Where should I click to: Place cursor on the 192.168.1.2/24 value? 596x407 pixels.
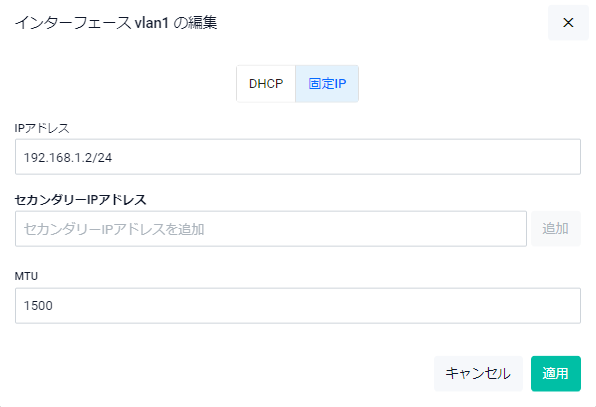(68, 157)
